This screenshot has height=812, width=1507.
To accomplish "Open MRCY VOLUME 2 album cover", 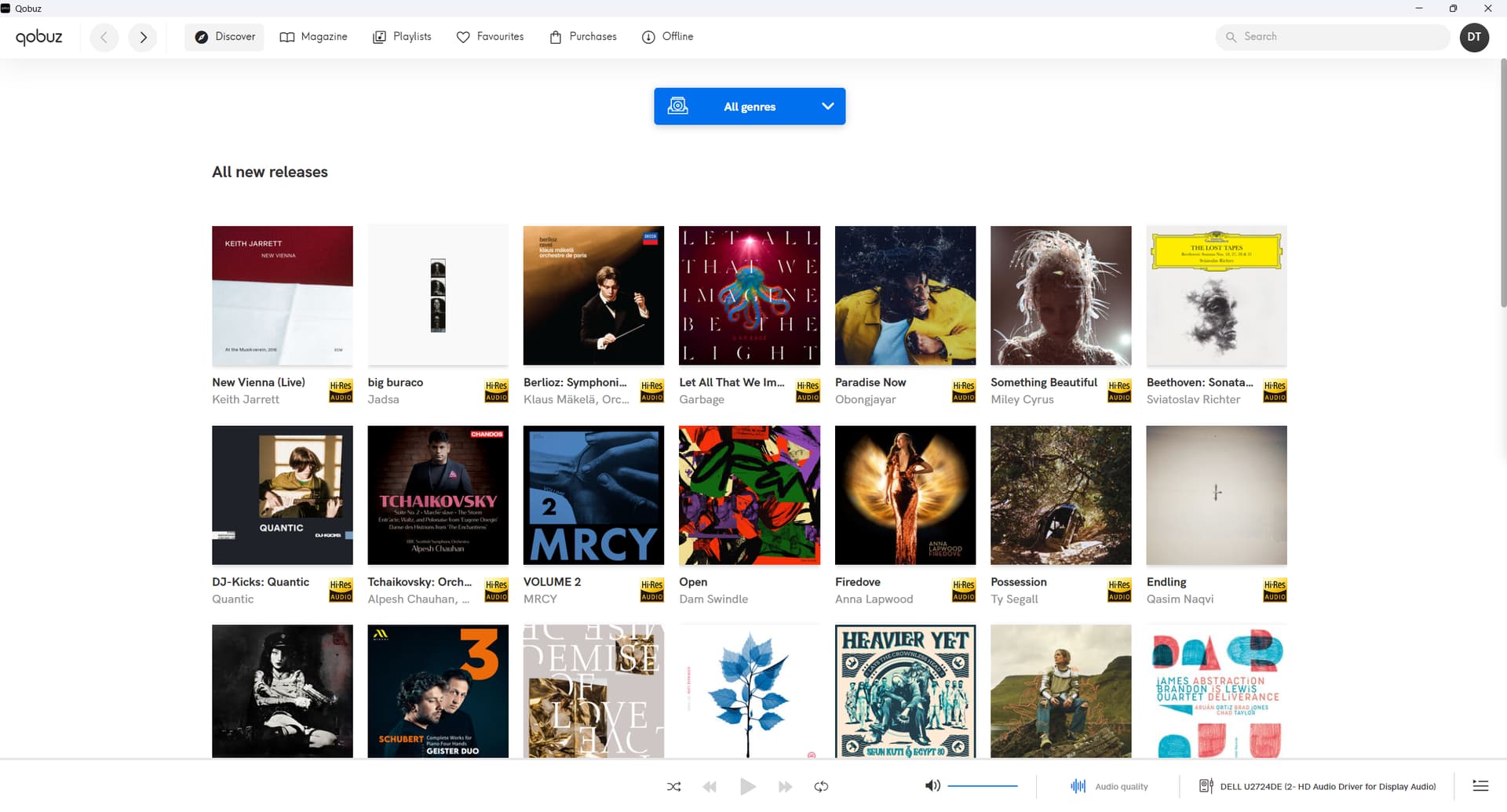I will pos(593,495).
